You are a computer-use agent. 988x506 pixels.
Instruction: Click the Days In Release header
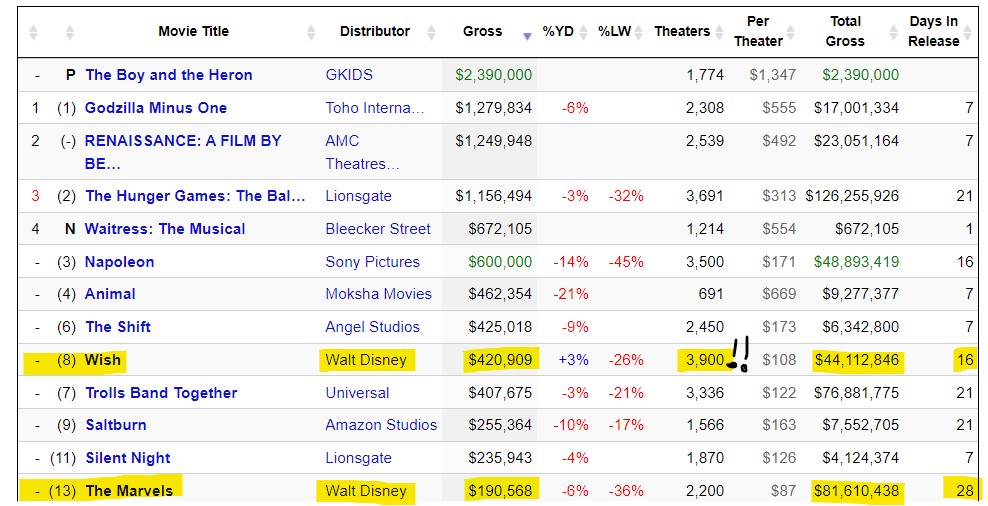point(934,32)
